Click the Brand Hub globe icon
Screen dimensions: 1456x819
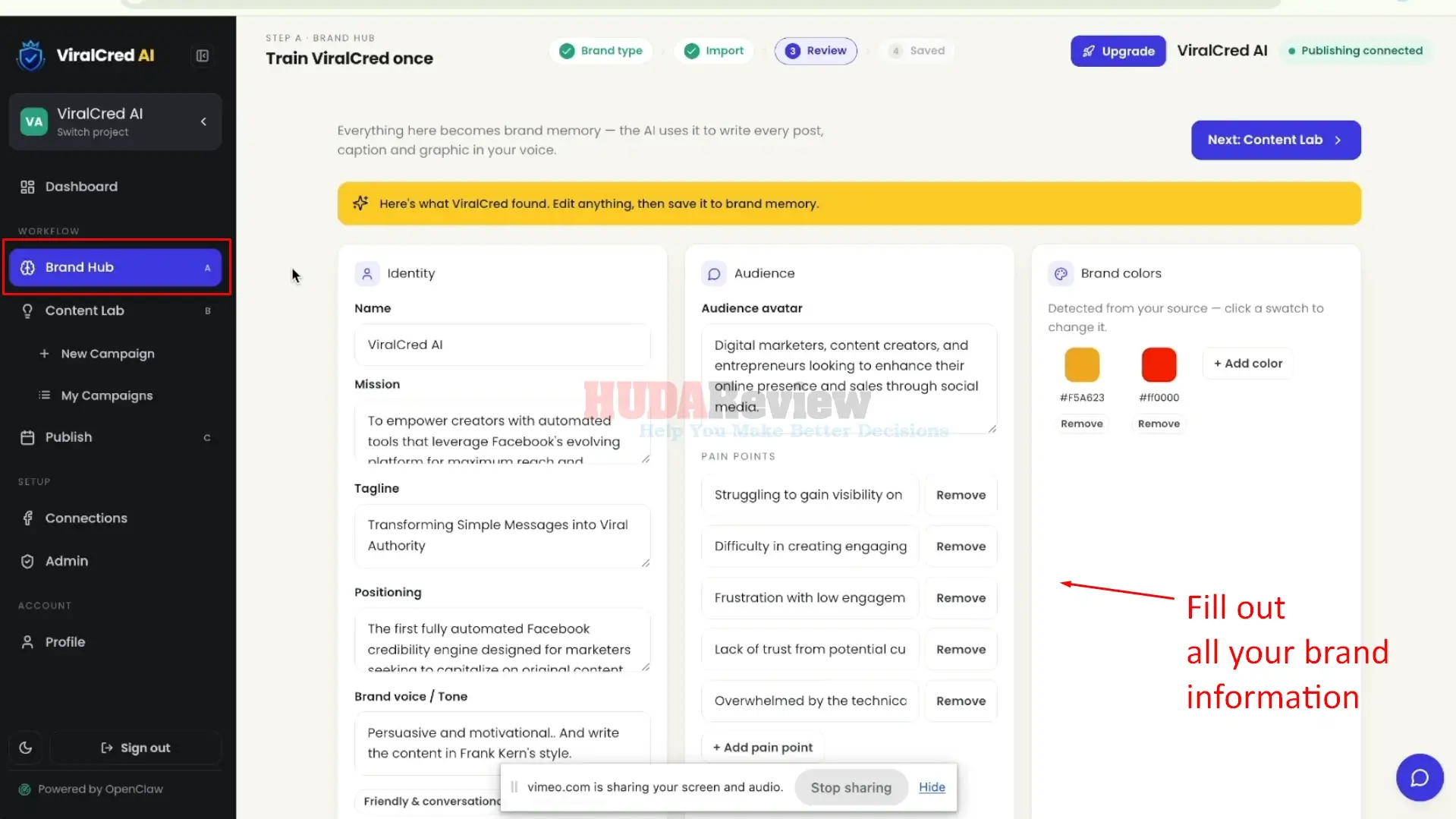click(x=27, y=267)
